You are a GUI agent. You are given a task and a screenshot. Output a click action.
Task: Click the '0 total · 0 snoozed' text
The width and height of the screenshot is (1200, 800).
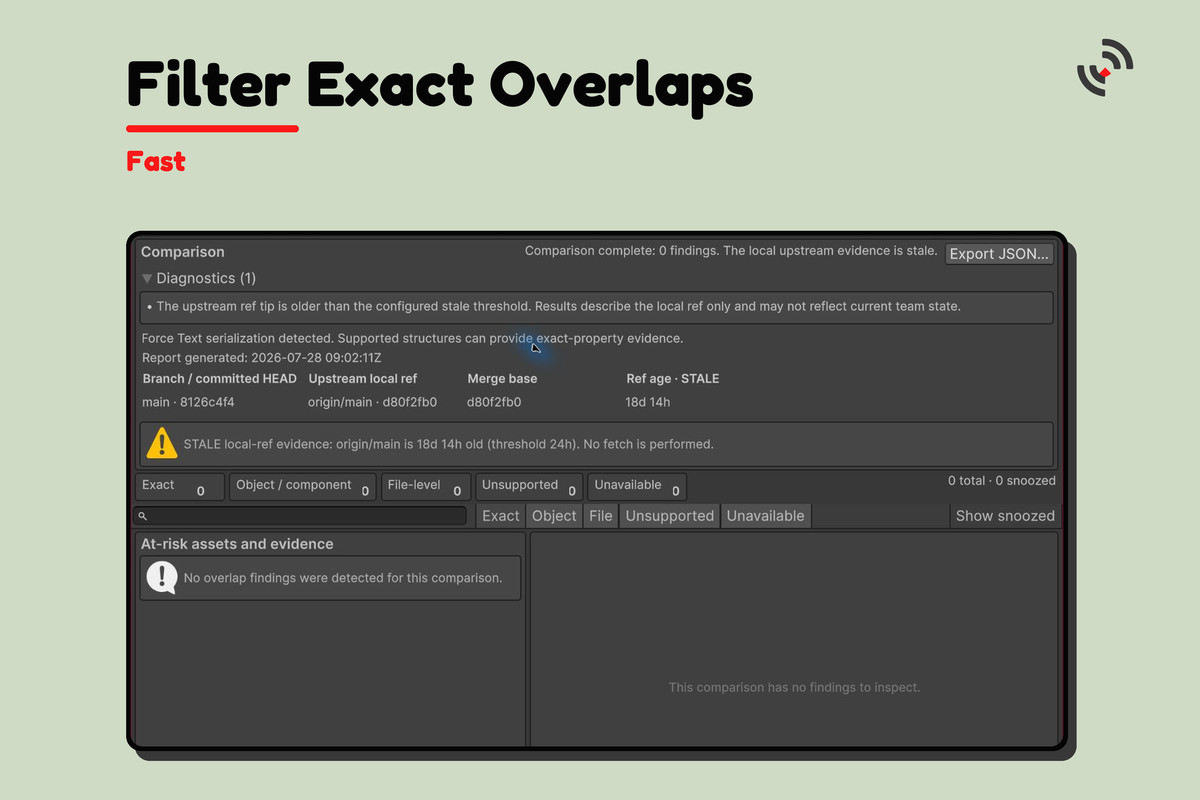pyautogui.click(x=1002, y=481)
